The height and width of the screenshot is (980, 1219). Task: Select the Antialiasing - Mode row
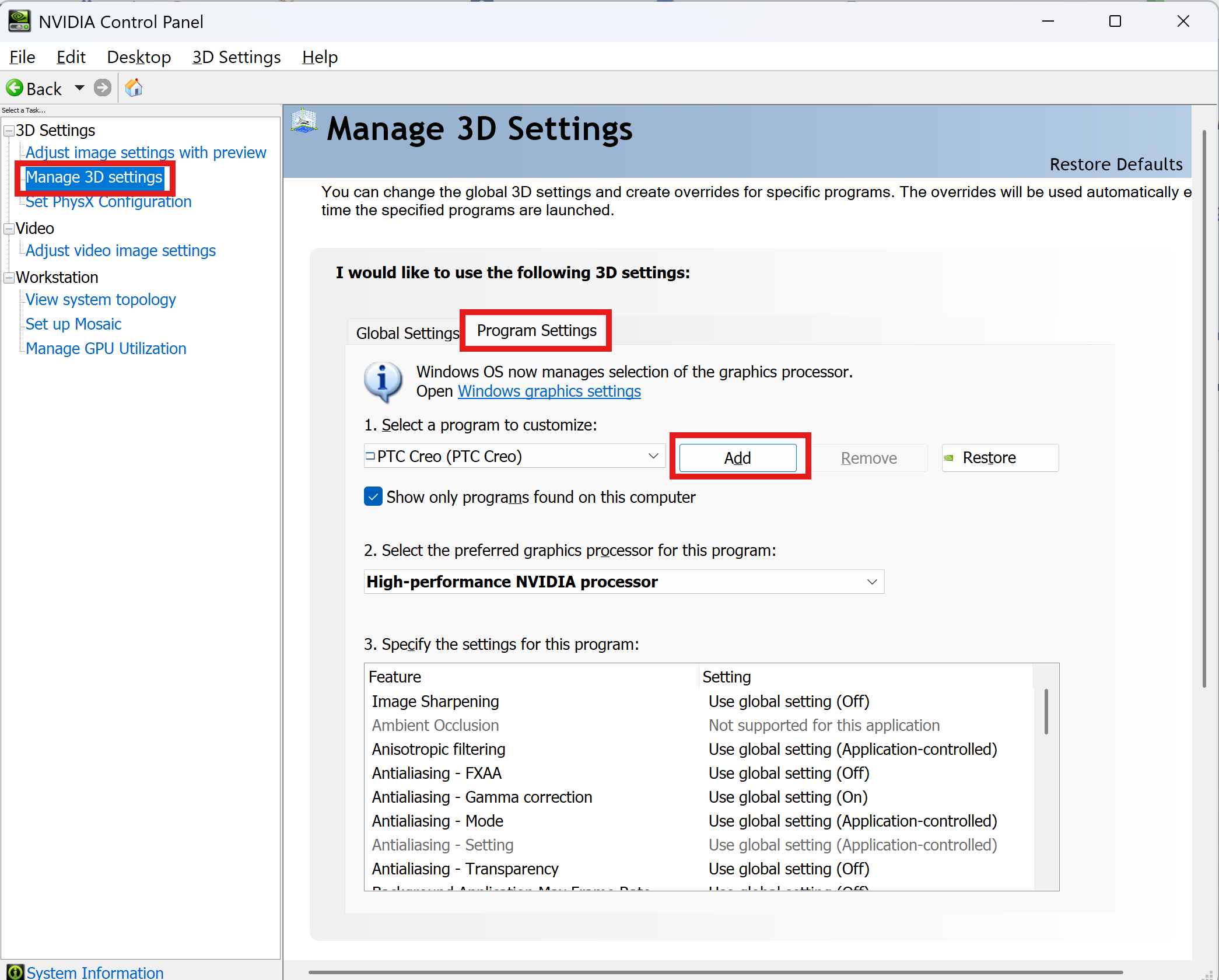click(x=699, y=821)
